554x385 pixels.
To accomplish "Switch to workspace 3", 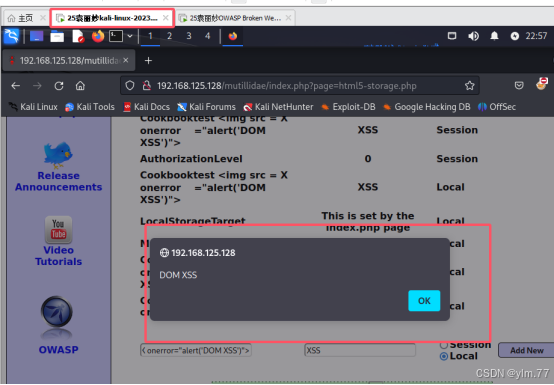I will point(189,36).
